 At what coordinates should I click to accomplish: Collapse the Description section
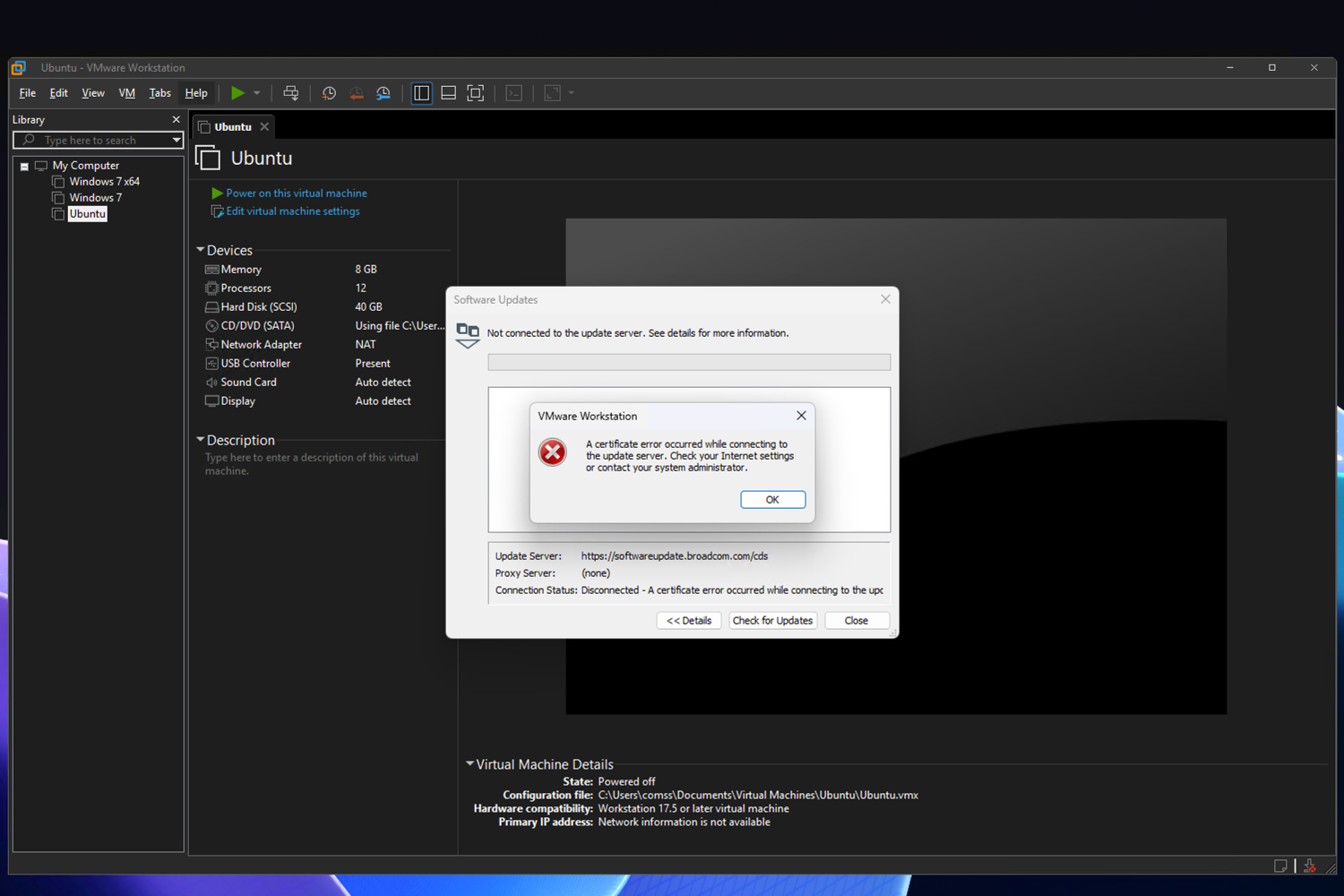[x=201, y=440]
